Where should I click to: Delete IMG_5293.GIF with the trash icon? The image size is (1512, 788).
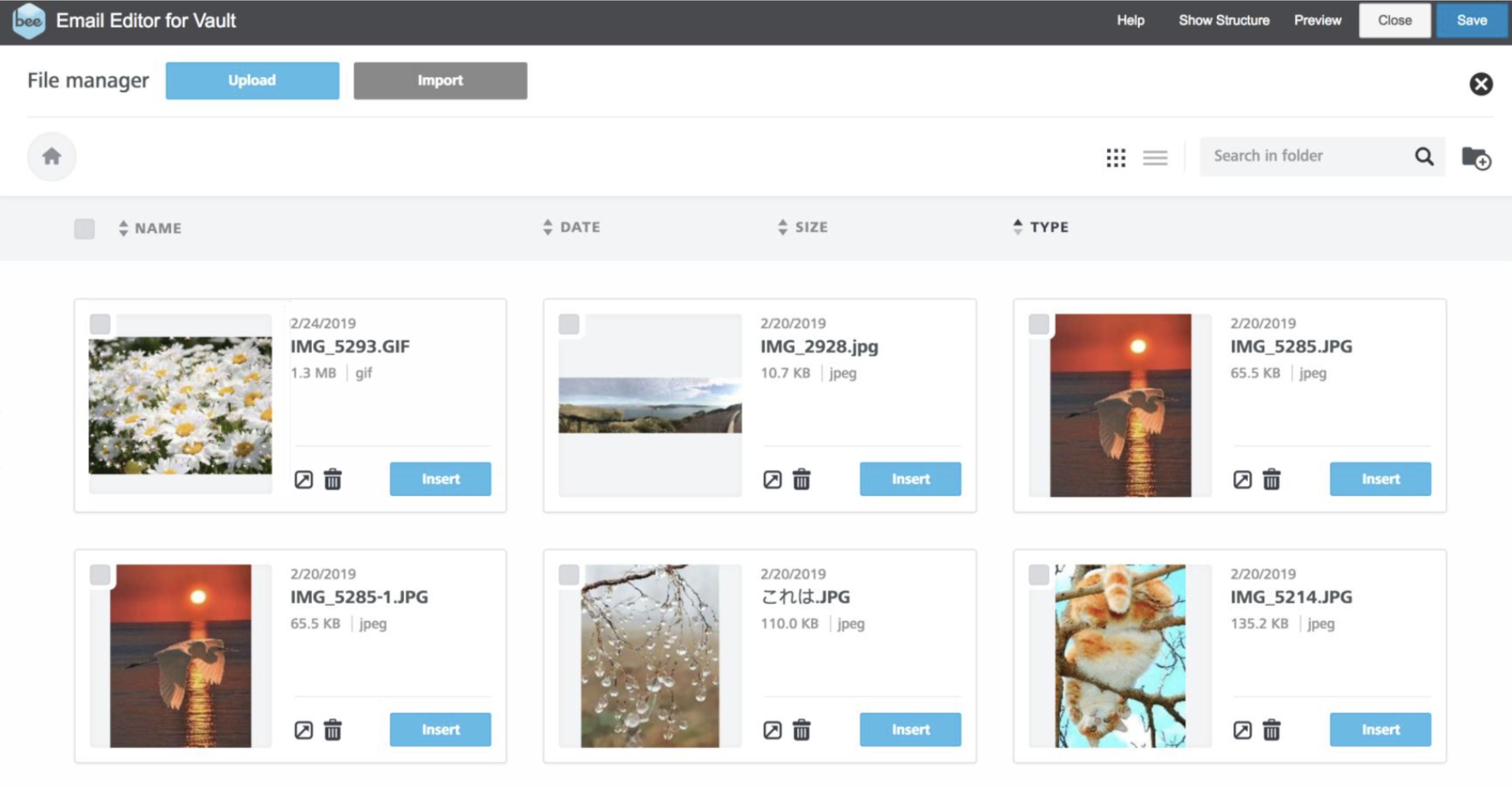(x=333, y=479)
